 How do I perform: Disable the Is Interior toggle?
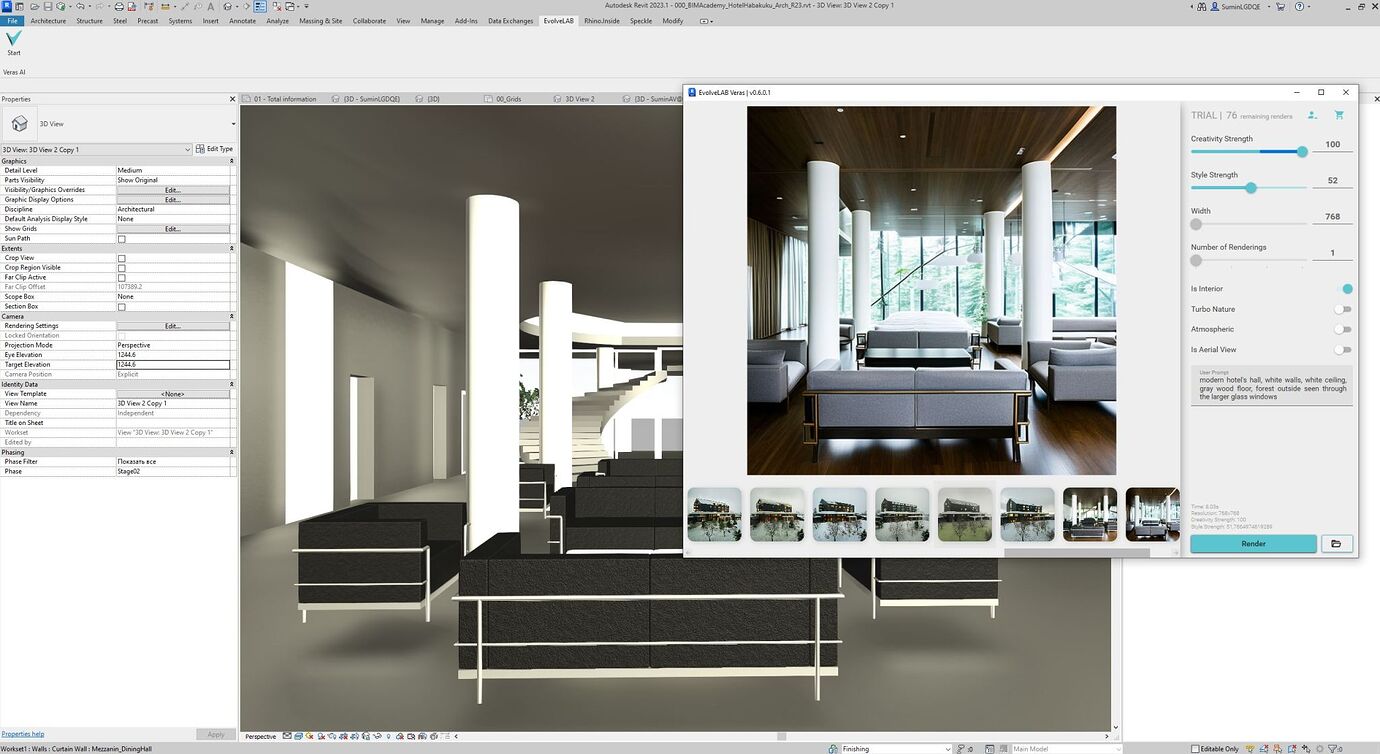coord(1347,288)
